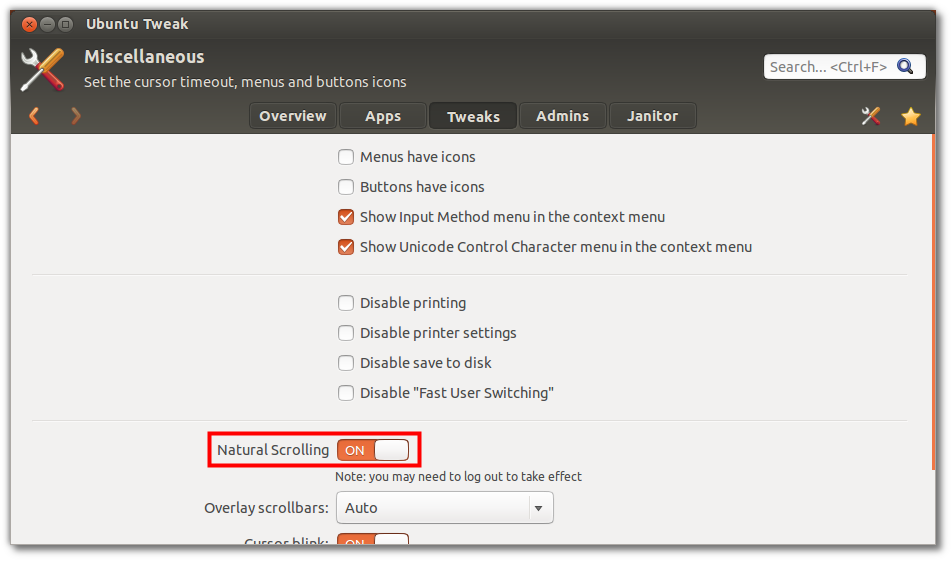Tick Disable "Fast User Switching" checkbox

[346, 393]
